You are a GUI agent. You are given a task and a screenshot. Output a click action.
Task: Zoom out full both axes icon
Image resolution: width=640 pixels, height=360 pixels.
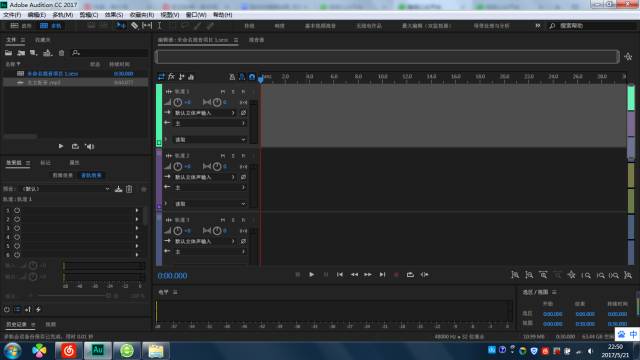571,275
